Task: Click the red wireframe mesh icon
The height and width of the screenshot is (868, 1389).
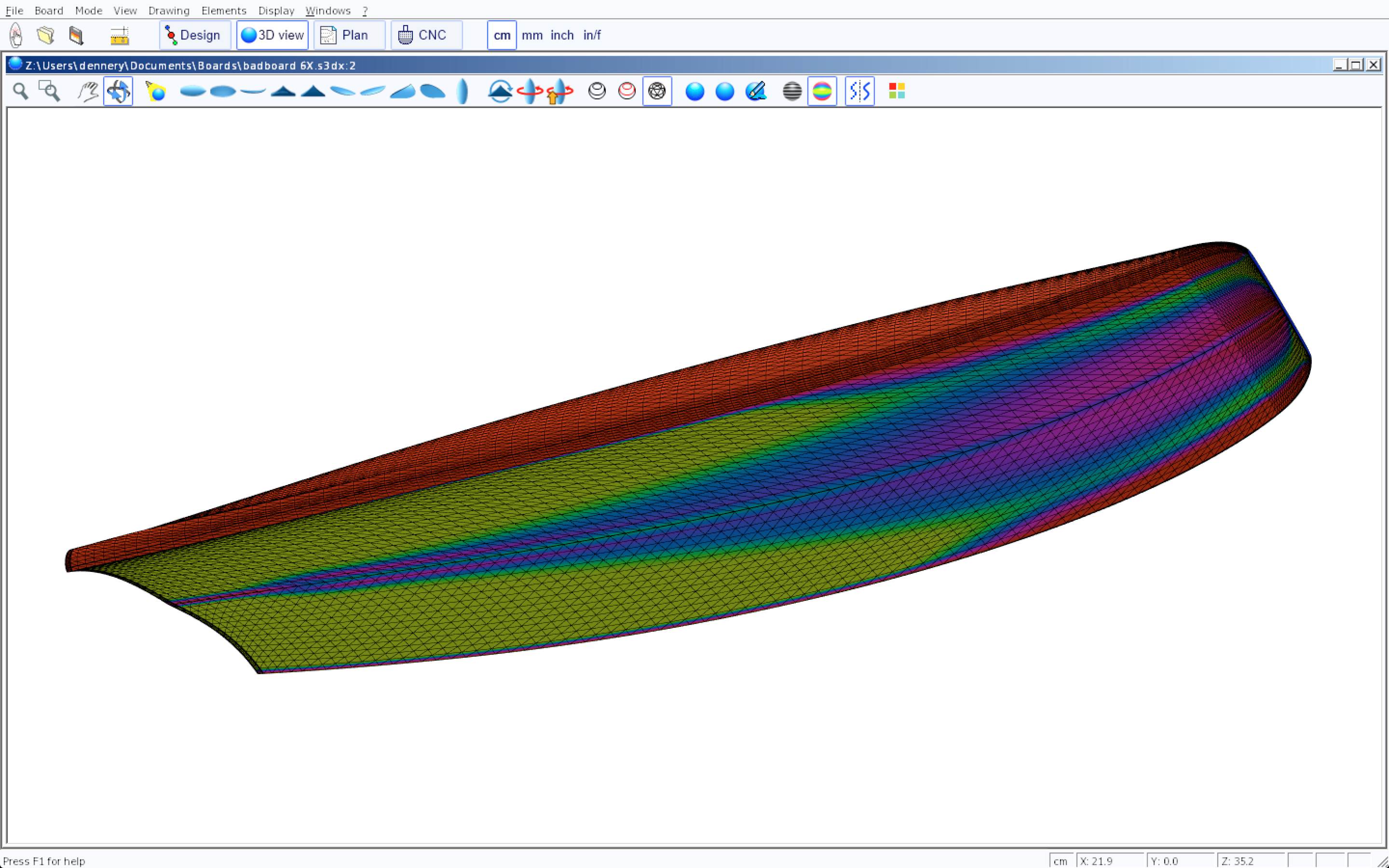Action: tap(627, 91)
